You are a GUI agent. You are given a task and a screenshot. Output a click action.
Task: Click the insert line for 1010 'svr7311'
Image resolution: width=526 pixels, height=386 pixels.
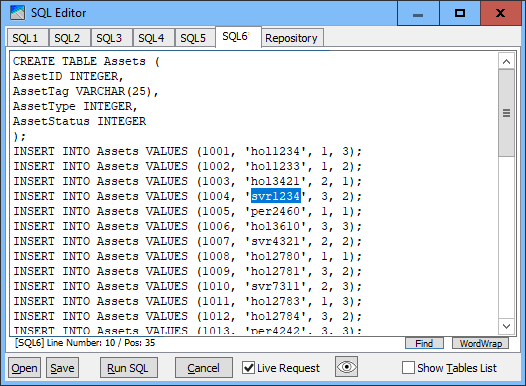tap(188, 286)
